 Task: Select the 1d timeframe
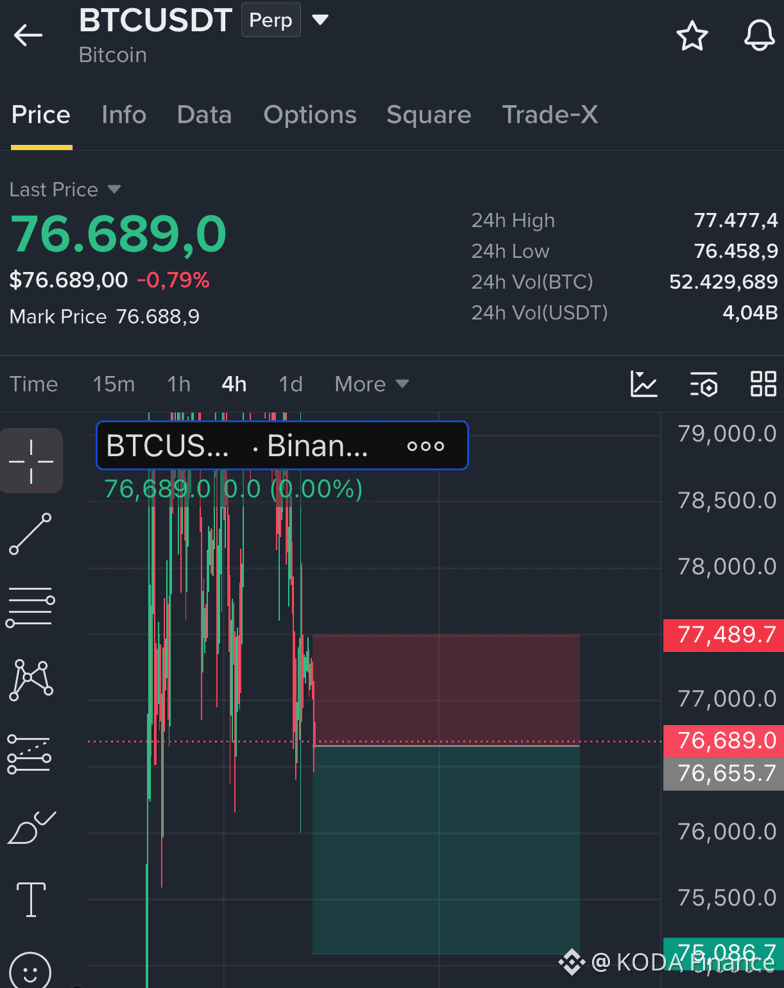(291, 384)
